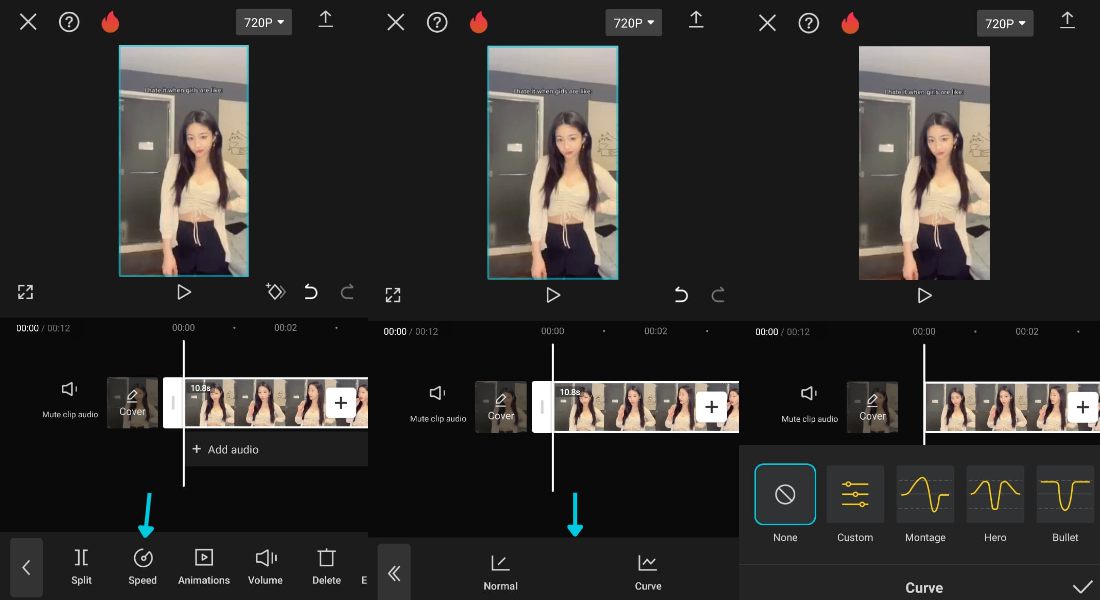Open help in the left screen

point(69,22)
